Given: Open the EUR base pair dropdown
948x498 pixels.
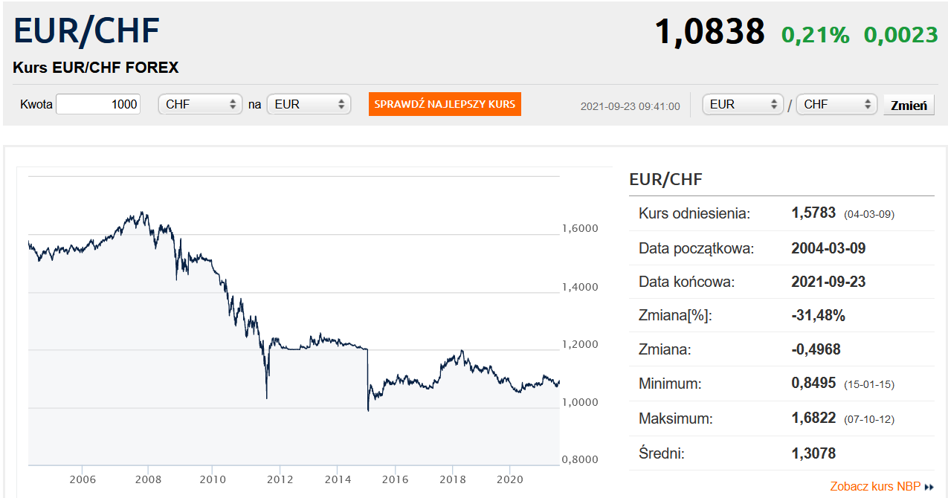Looking at the screenshot, I should point(742,104).
